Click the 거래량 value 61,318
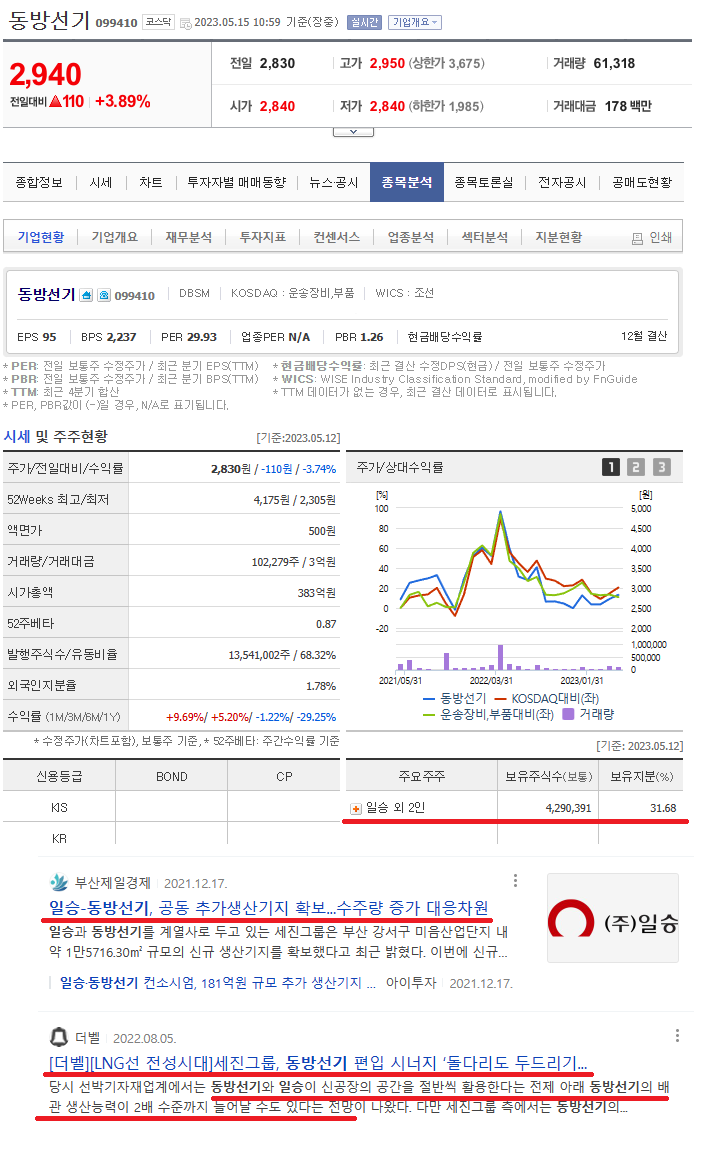The image size is (708, 1164). pyautogui.click(x=614, y=64)
